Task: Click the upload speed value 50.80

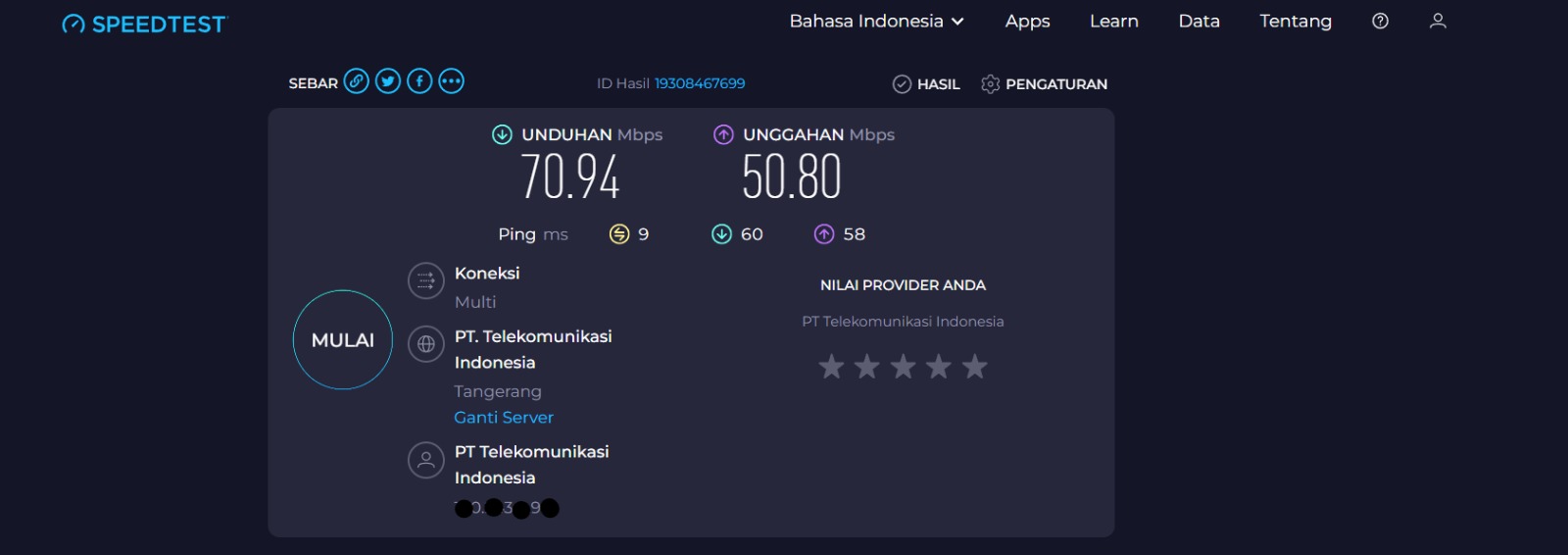Action: (792, 177)
